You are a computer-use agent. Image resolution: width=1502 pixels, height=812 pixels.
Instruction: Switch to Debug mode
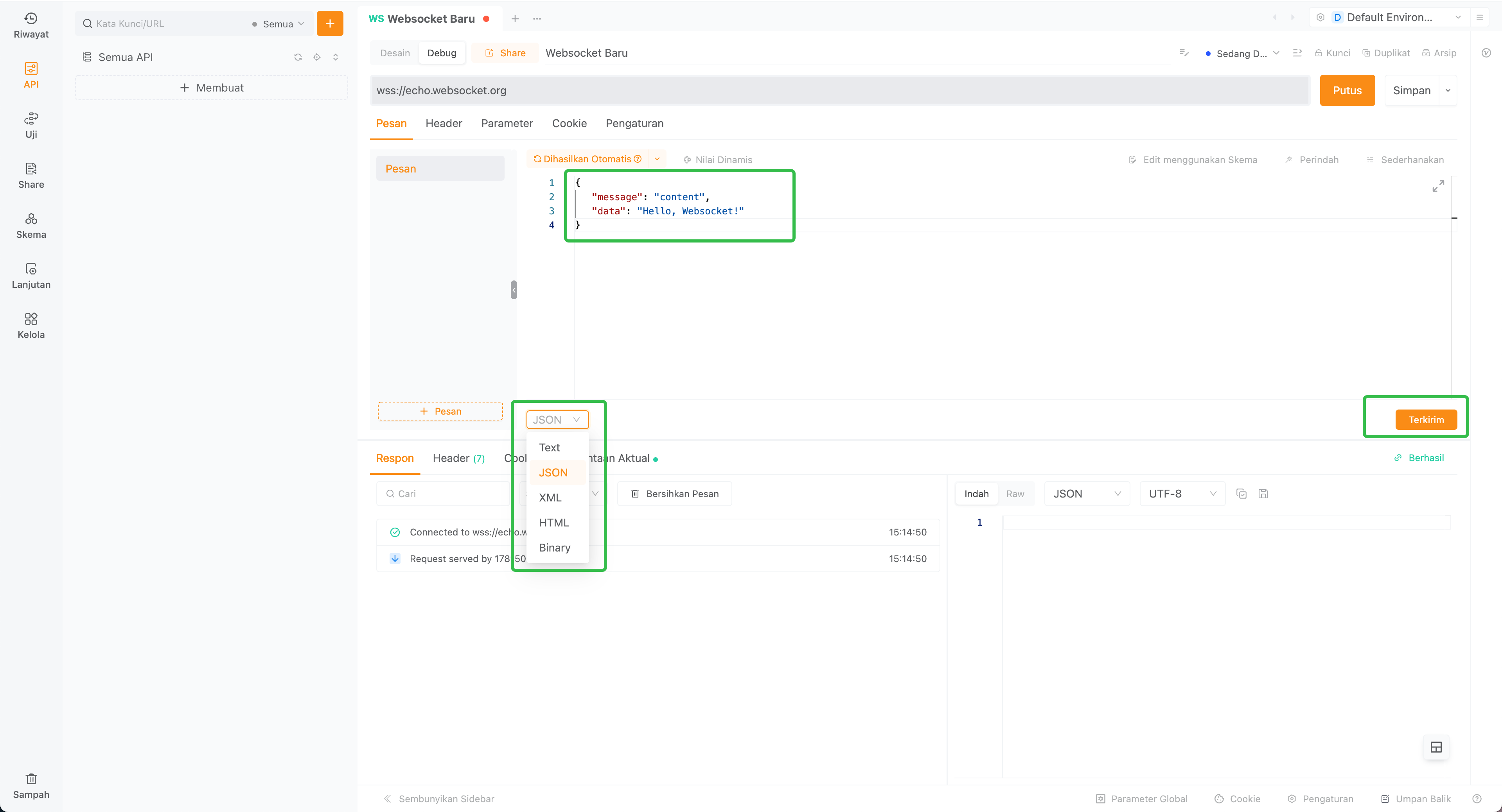click(441, 53)
